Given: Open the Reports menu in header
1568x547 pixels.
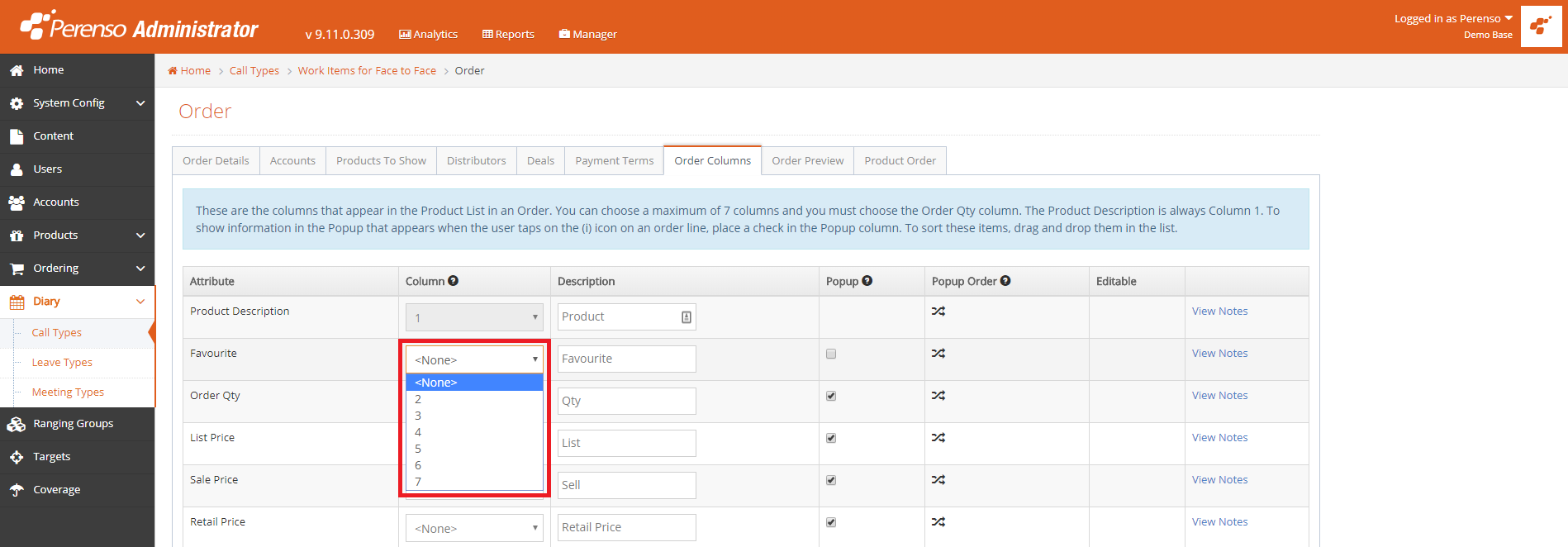Looking at the screenshot, I should click(508, 34).
